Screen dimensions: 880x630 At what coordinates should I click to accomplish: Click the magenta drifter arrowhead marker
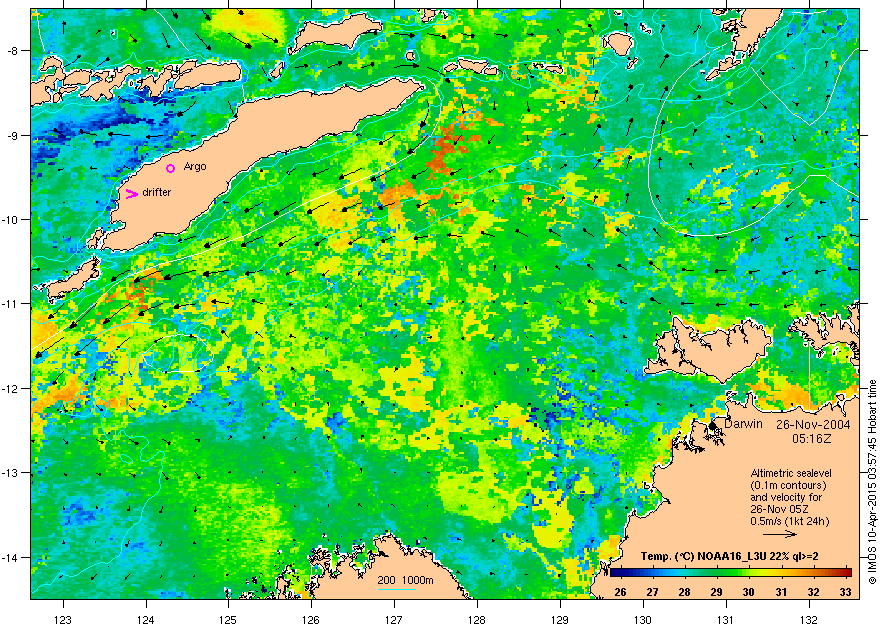click(x=132, y=194)
